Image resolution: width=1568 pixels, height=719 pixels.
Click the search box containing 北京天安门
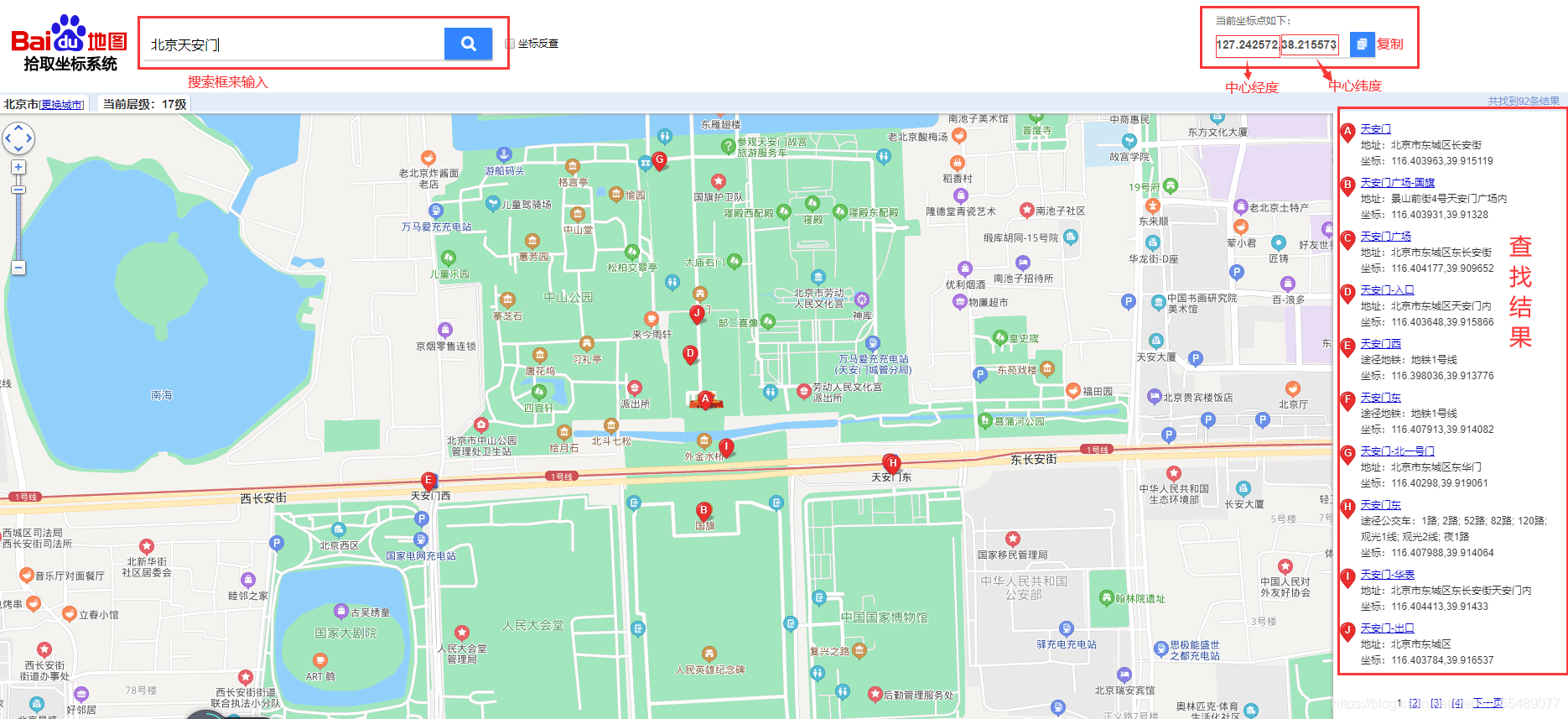(x=293, y=44)
